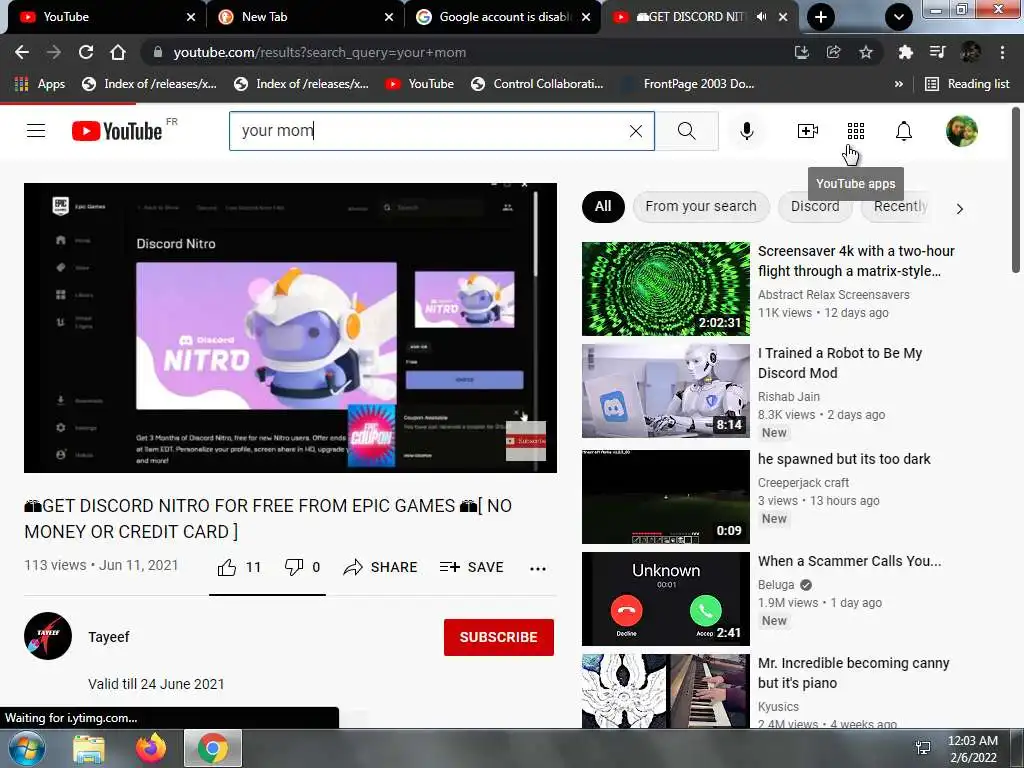Image resolution: width=1024 pixels, height=768 pixels.
Task: Open the Create video camera icon
Action: 808,131
